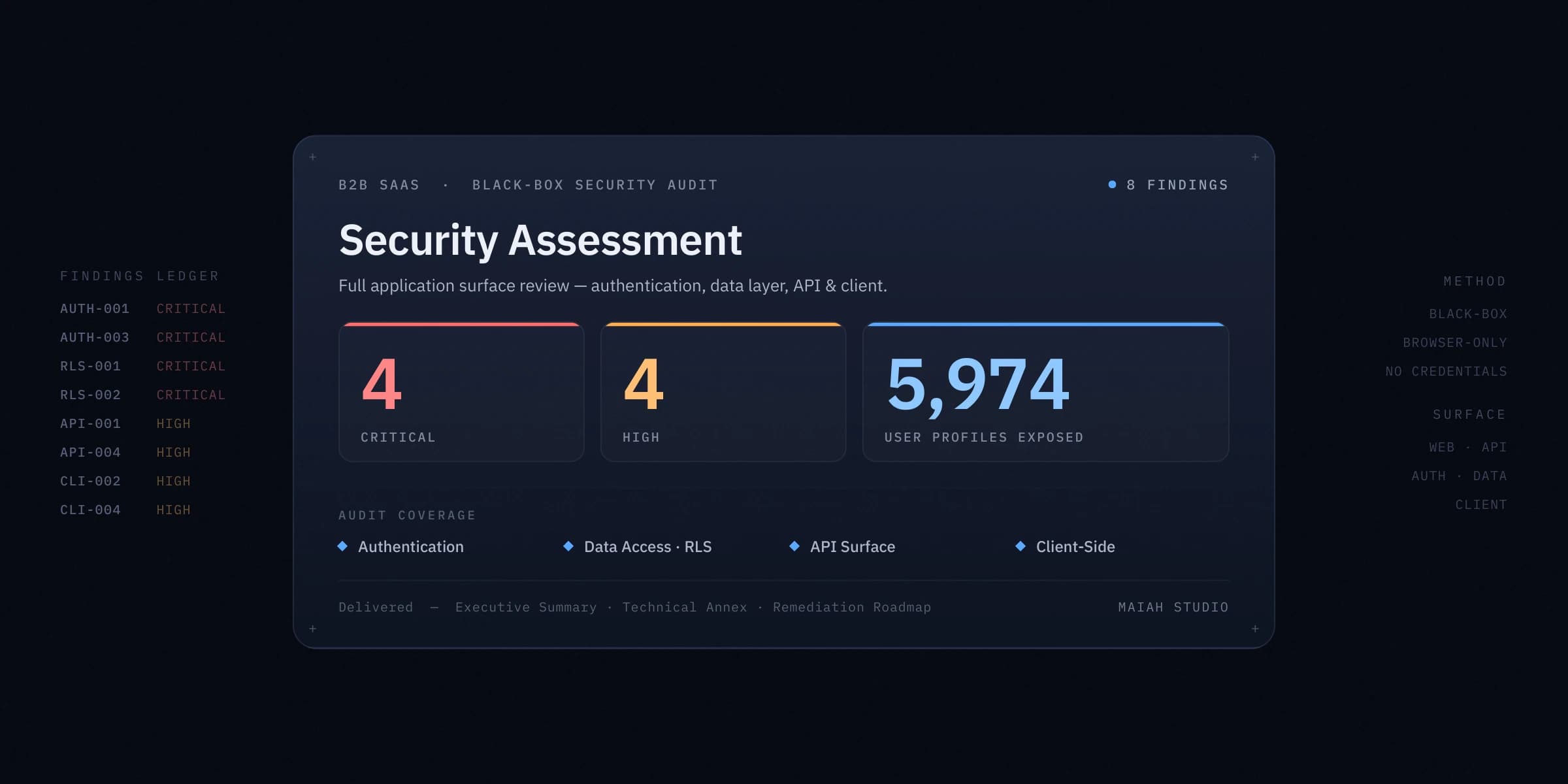
Task: Click CLIENT under Surface
Action: pos(1481,504)
